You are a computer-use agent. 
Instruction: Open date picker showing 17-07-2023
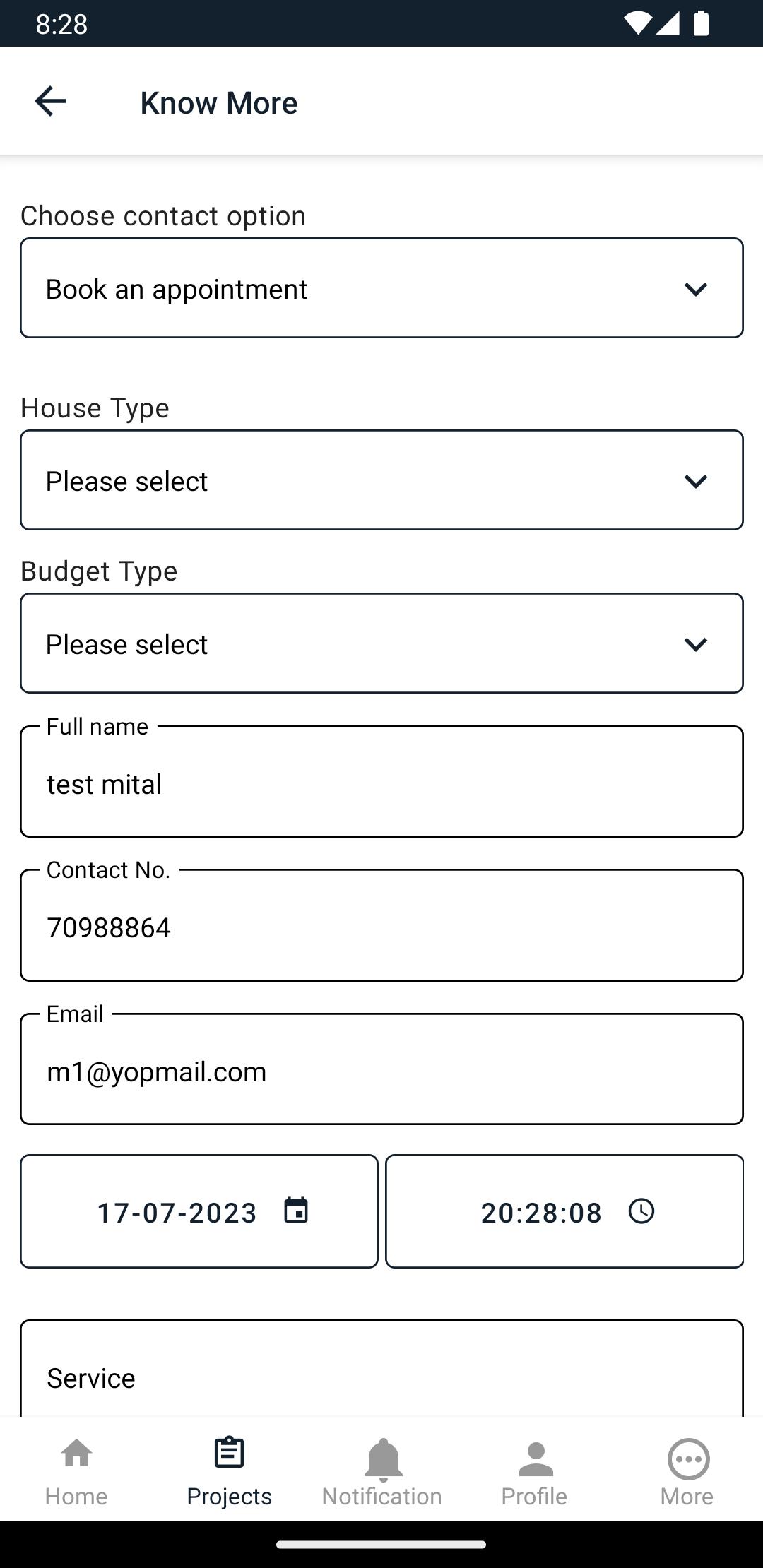pos(199,1211)
